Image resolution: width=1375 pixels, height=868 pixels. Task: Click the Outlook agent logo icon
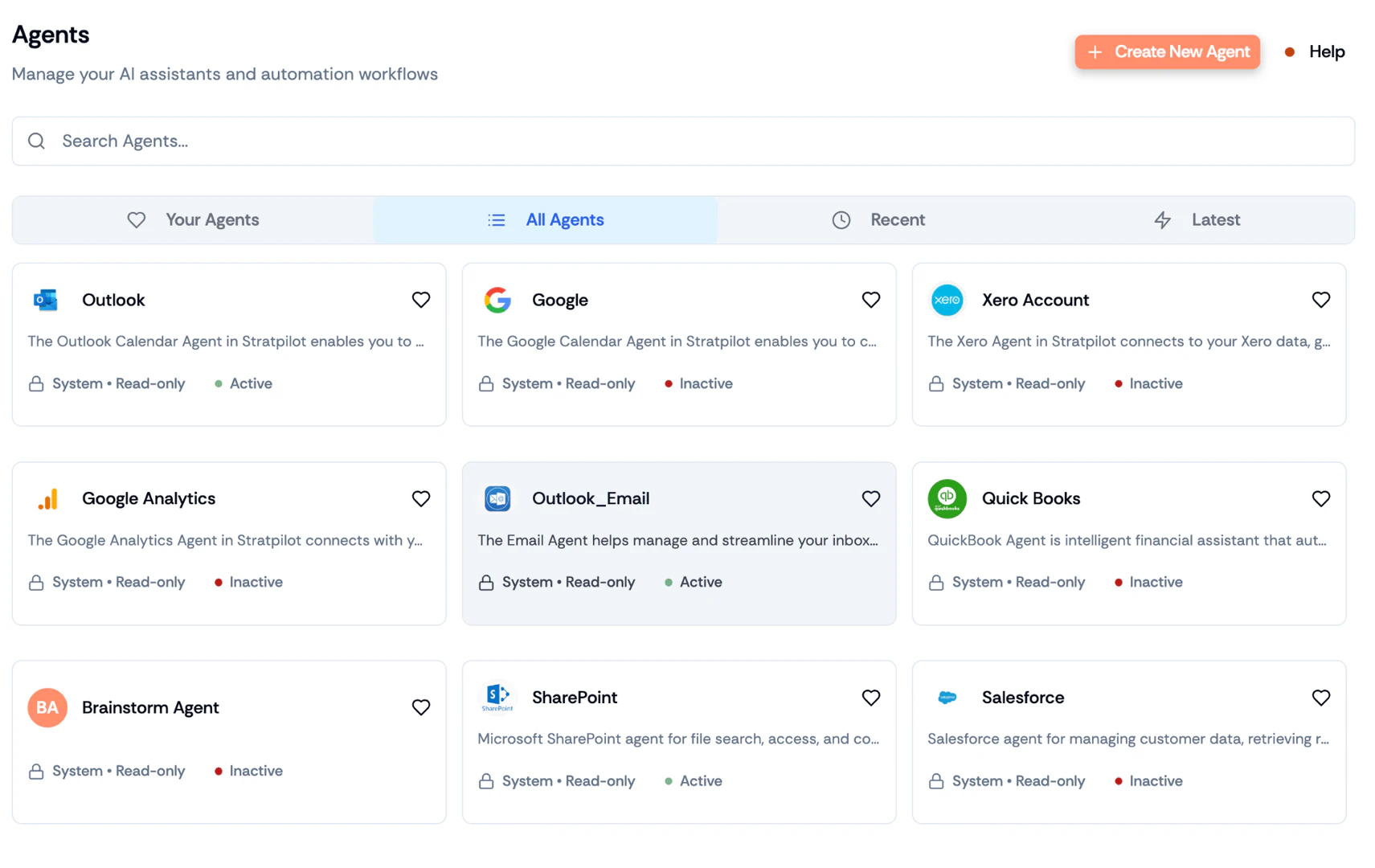pos(46,300)
